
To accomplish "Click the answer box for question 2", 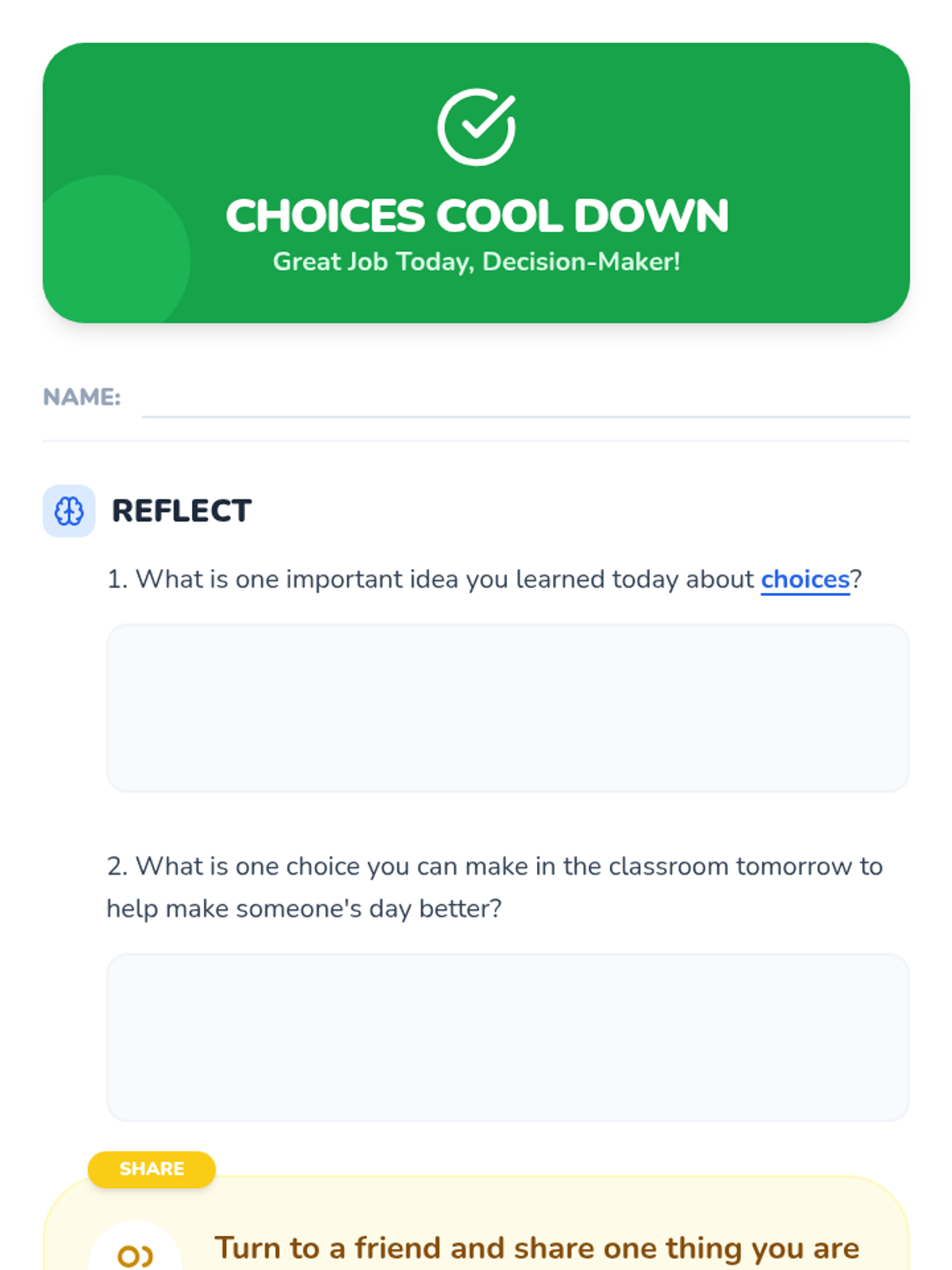I will click(508, 1037).
